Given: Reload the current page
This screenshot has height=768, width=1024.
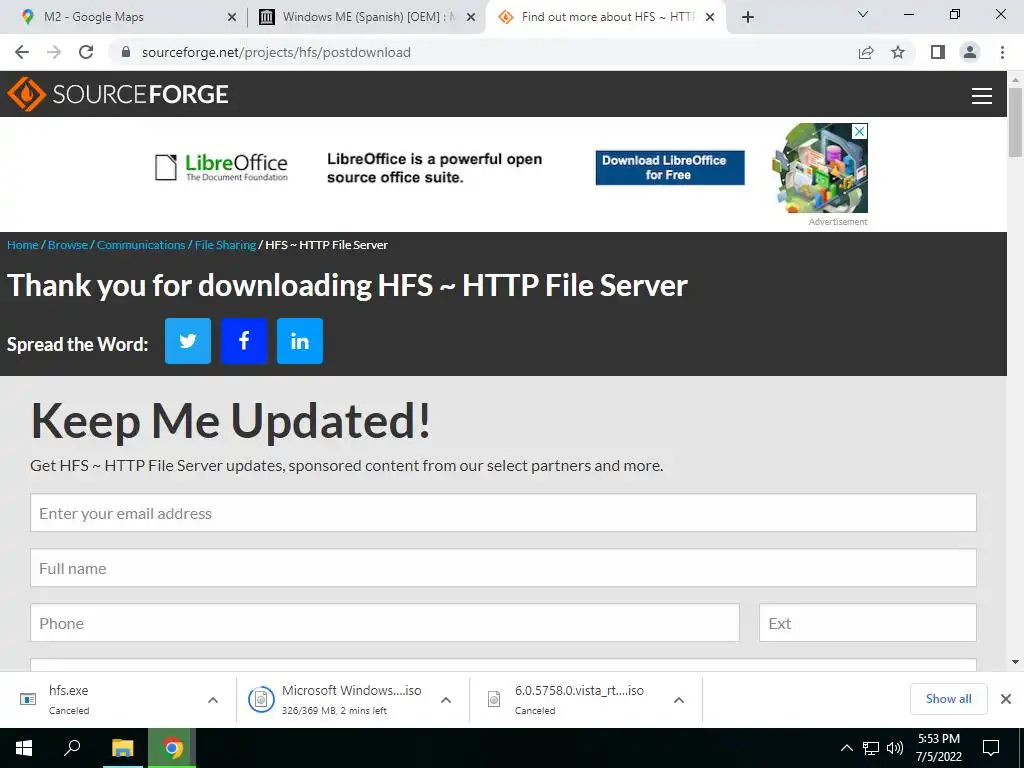Looking at the screenshot, I should point(86,52).
